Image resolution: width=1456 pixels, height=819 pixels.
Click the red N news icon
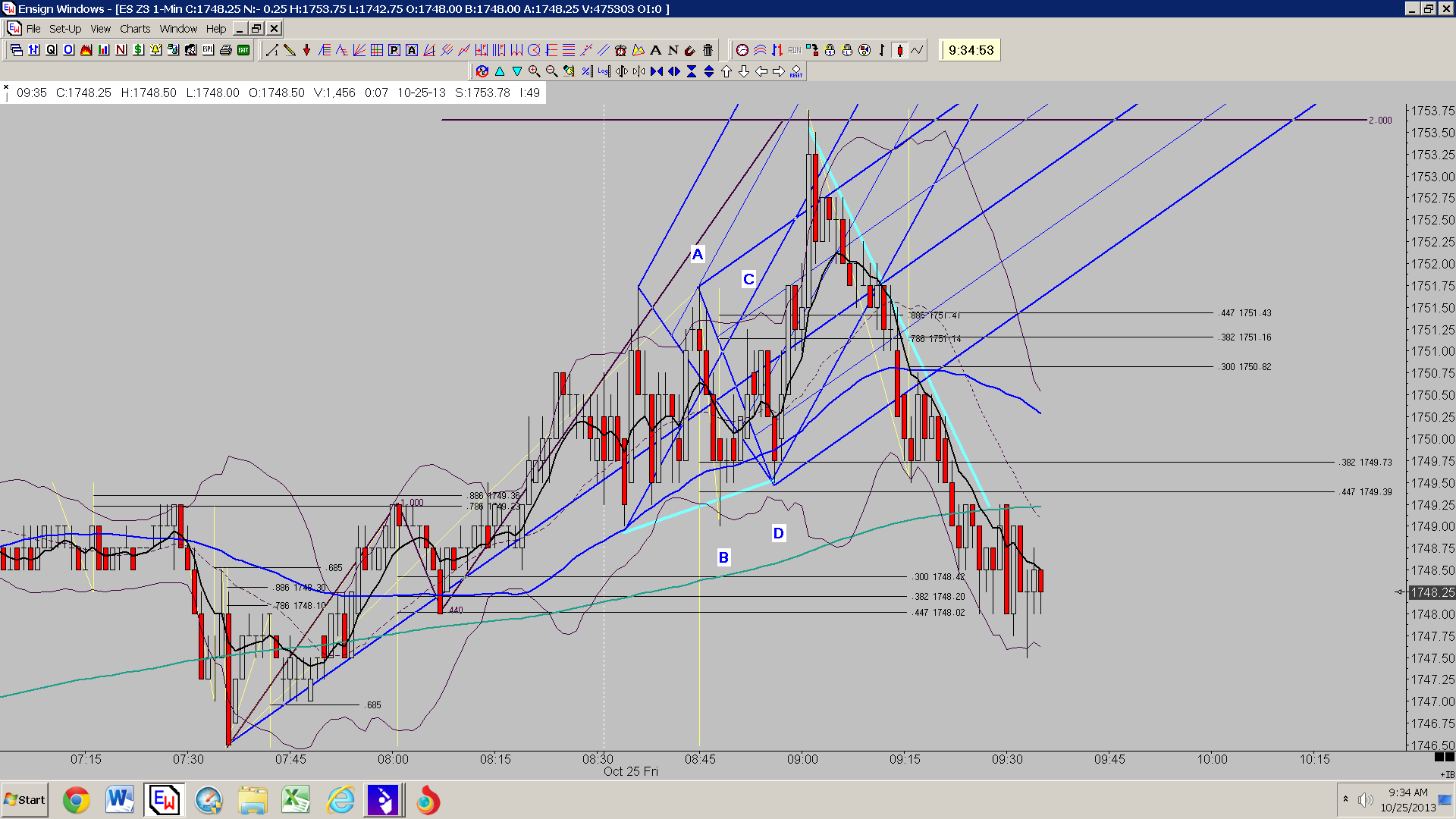pyautogui.click(x=121, y=50)
